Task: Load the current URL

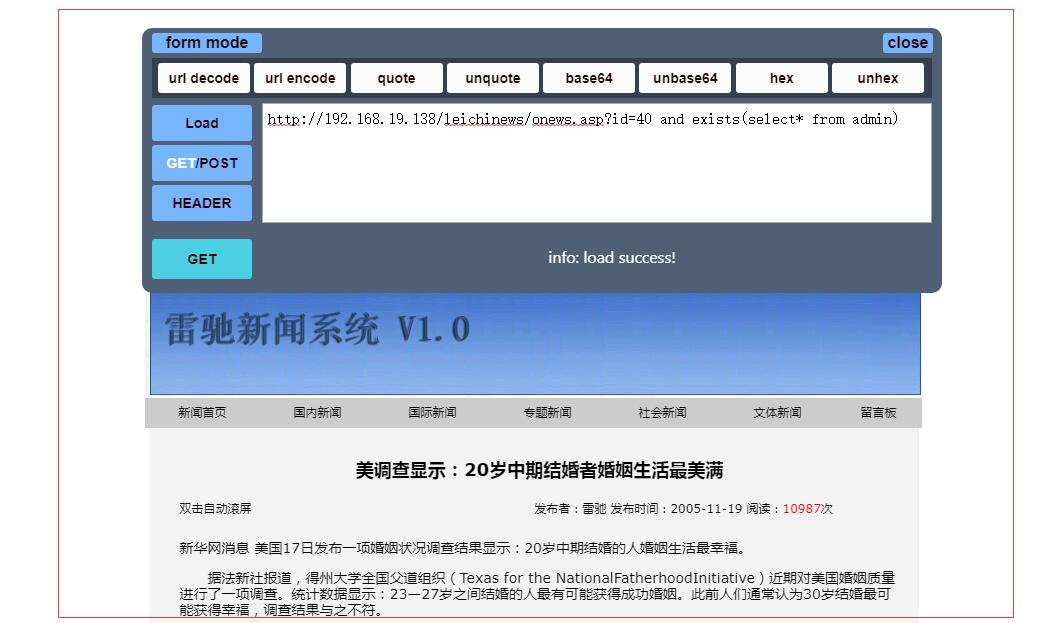Action: (202, 123)
